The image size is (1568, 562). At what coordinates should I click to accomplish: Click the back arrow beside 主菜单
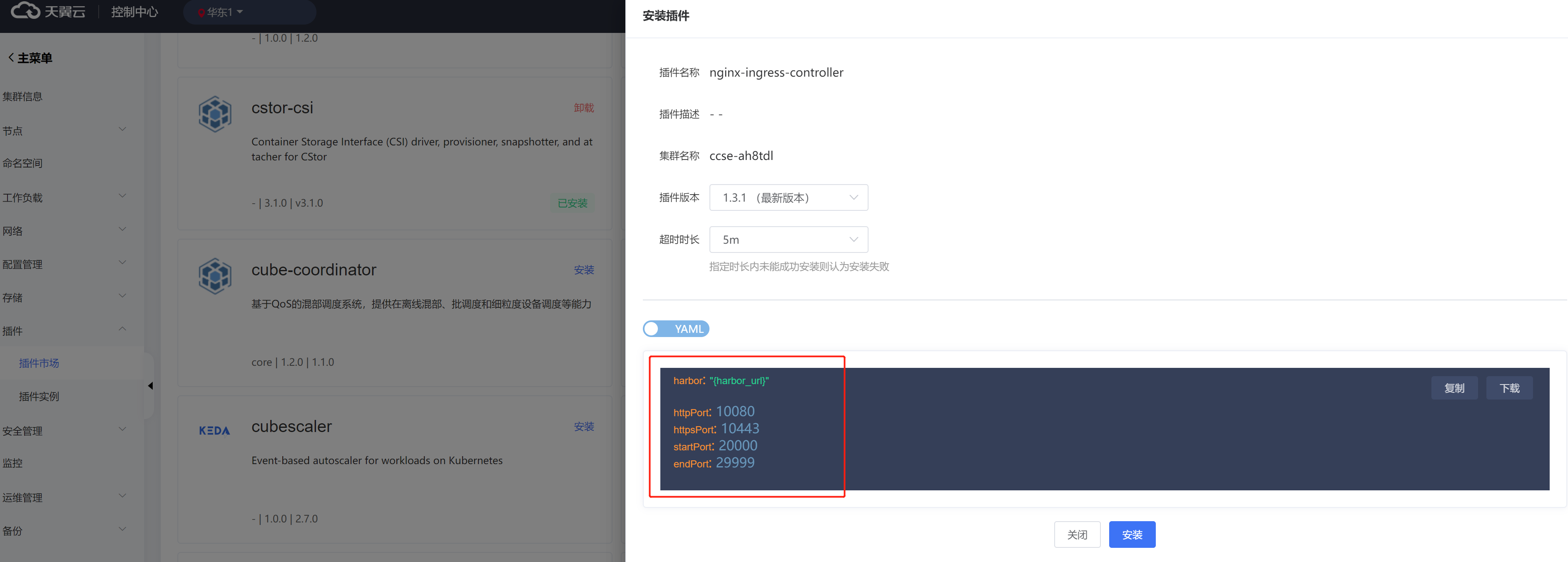pos(11,58)
